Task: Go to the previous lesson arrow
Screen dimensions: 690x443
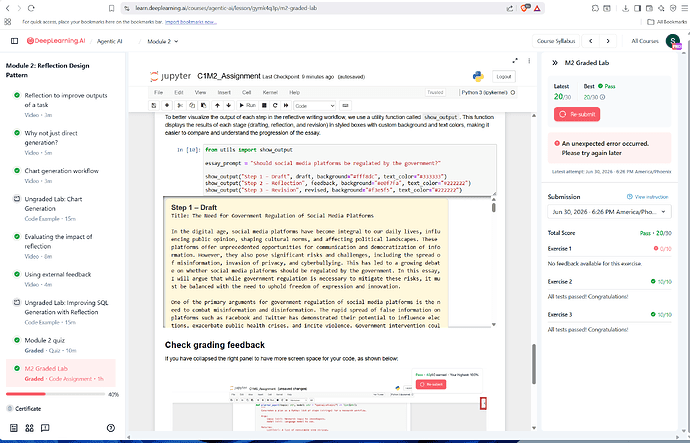Action: coord(591,41)
